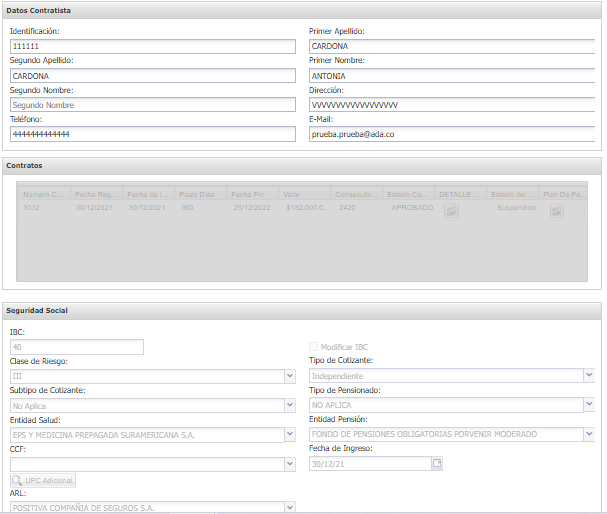
Task: Click the Teléfono input field
Action: (x=152, y=133)
